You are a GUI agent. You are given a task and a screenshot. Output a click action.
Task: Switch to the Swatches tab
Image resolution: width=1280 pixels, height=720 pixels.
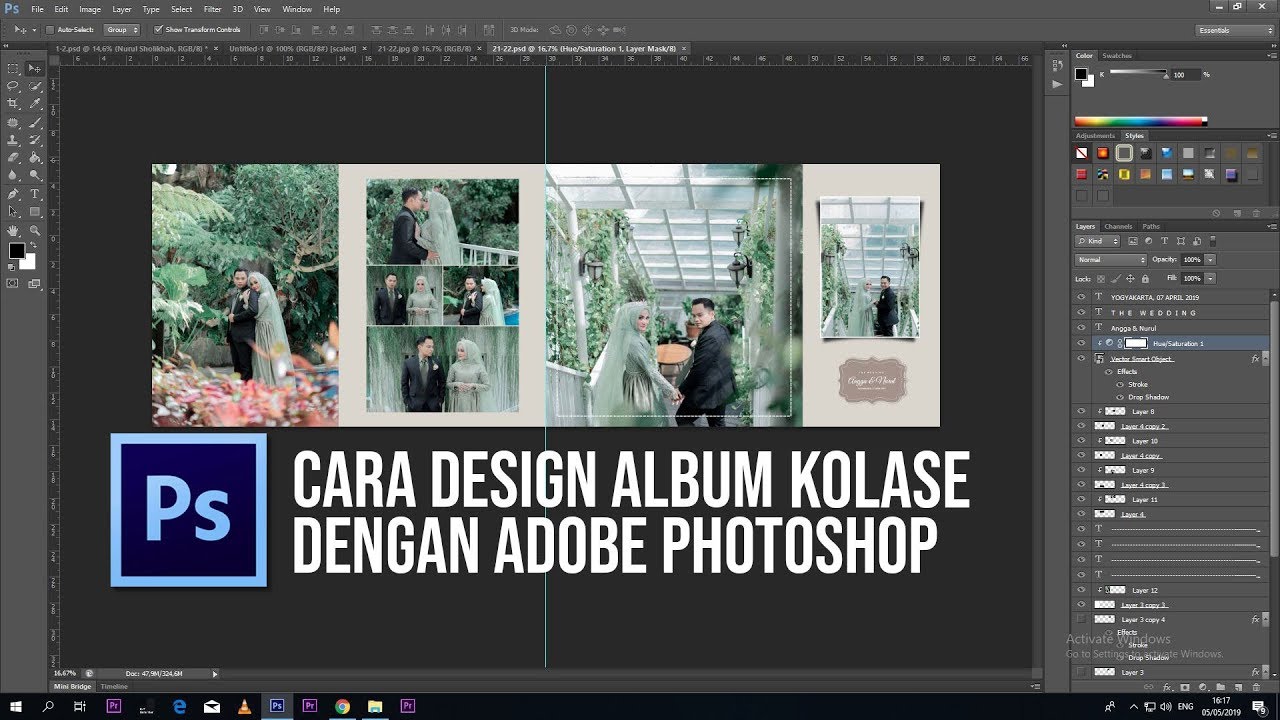point(1117,56)
